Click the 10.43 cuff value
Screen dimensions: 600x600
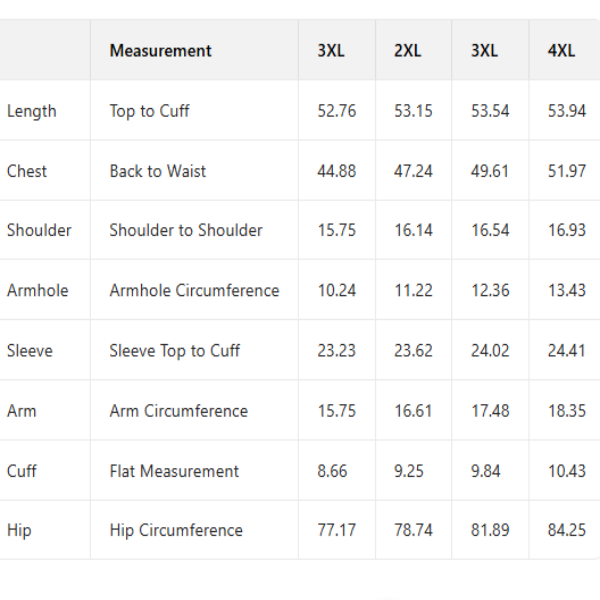pos(567,471)
